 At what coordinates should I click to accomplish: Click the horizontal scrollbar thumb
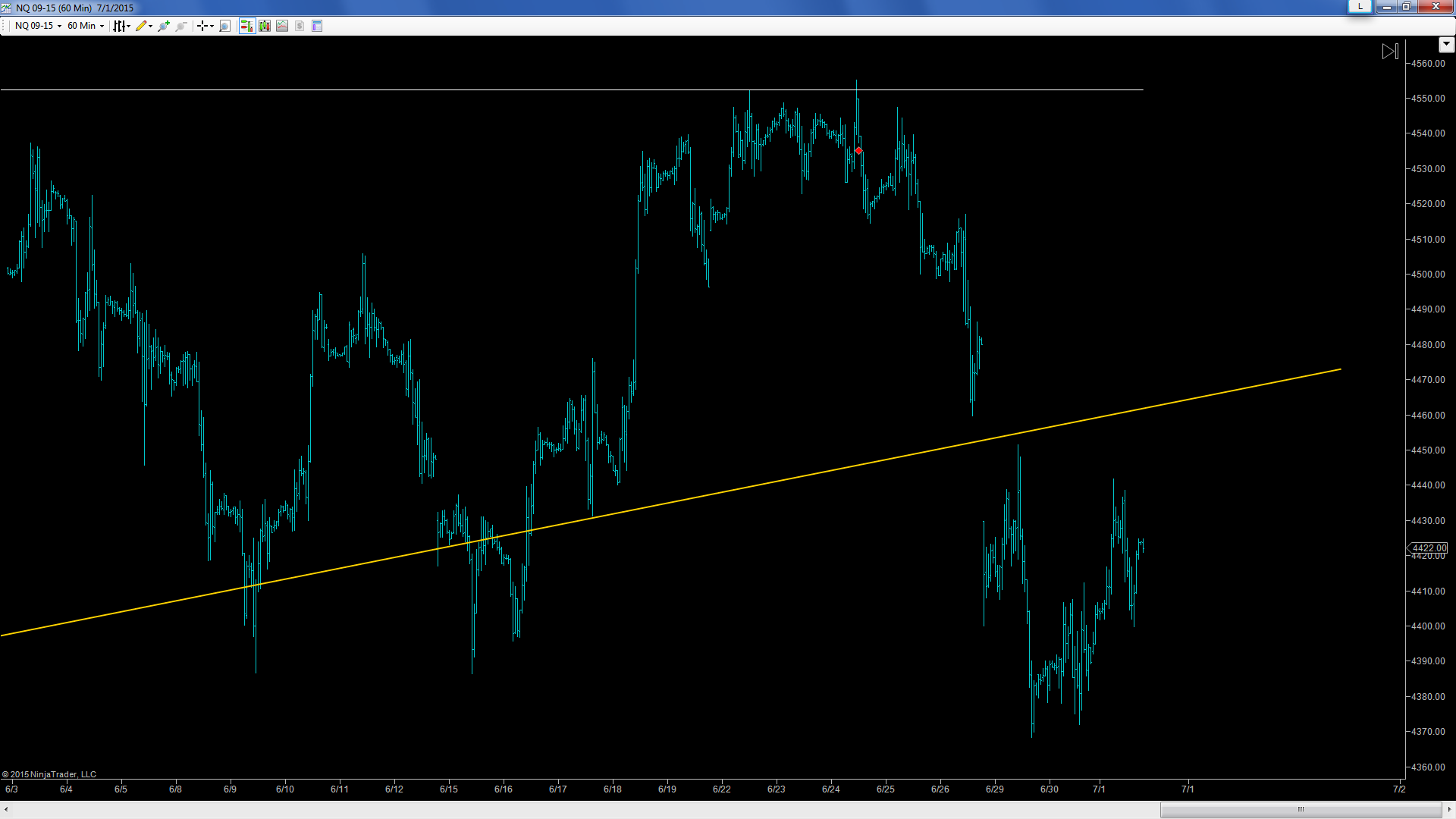(1301, 809)
